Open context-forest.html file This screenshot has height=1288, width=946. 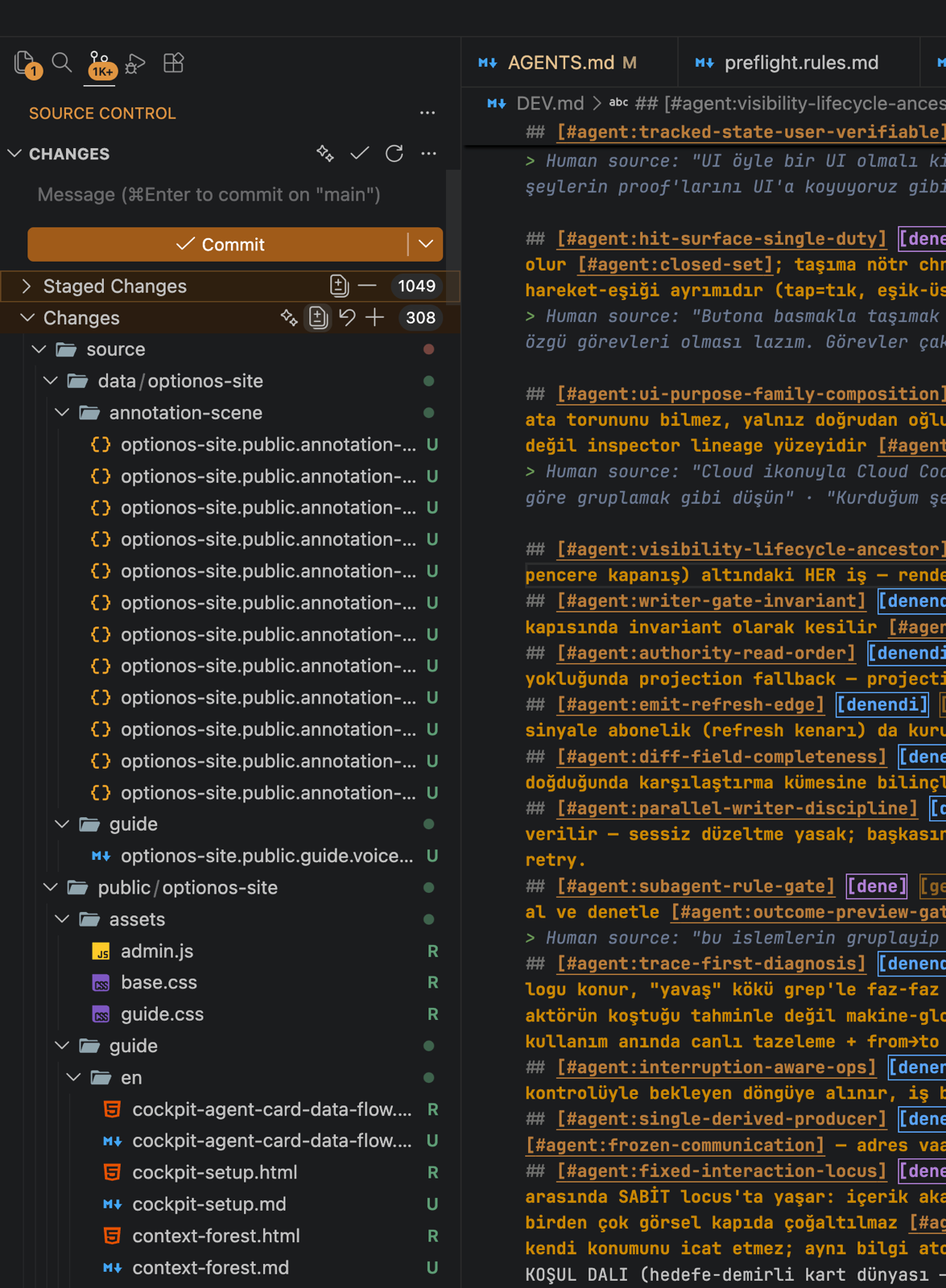pos(216,1236)
